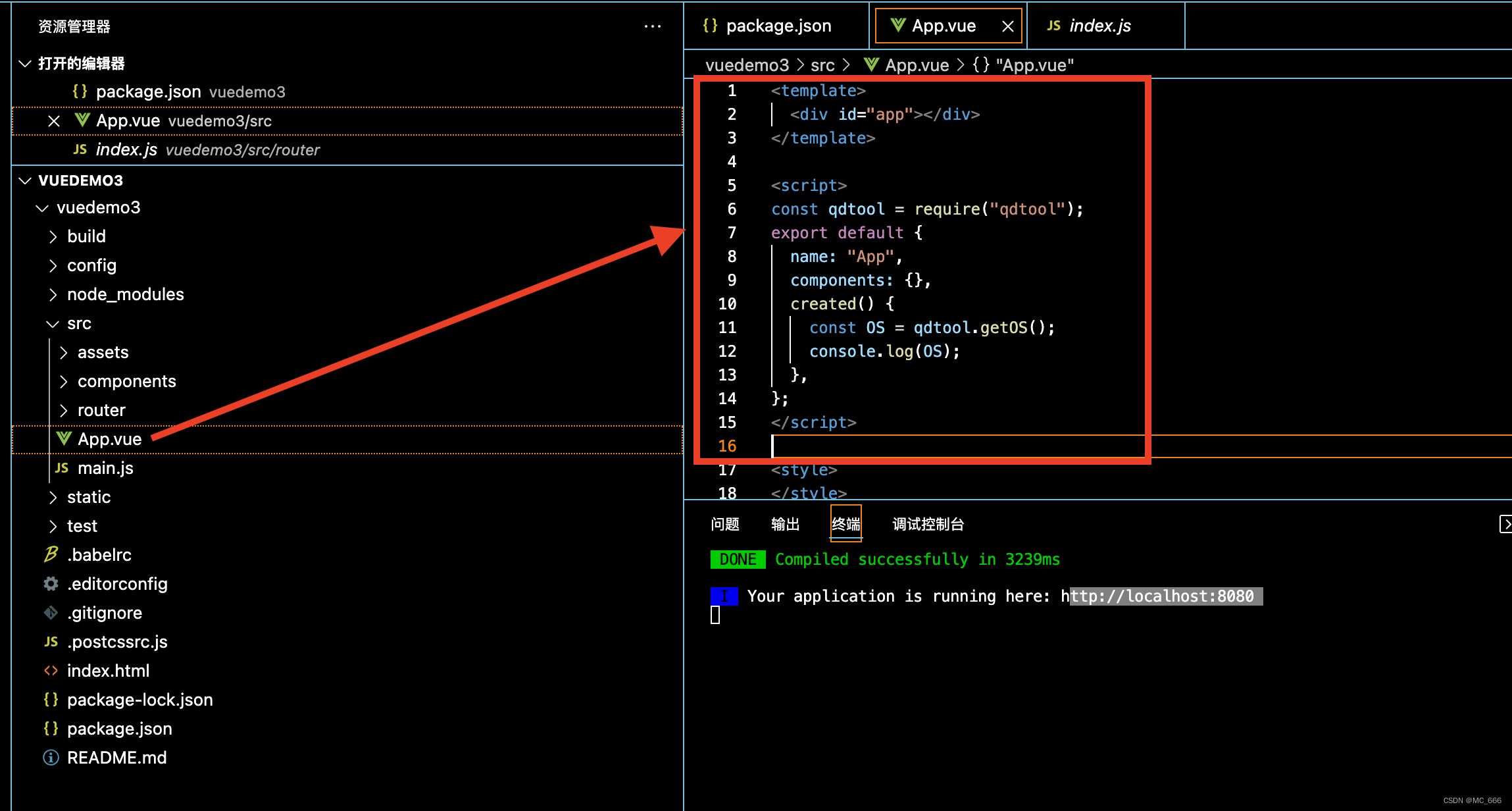Click the braces icon next to package-lock.json
1512x811 pixels.
pyautogui.click(x=51, y=700)
